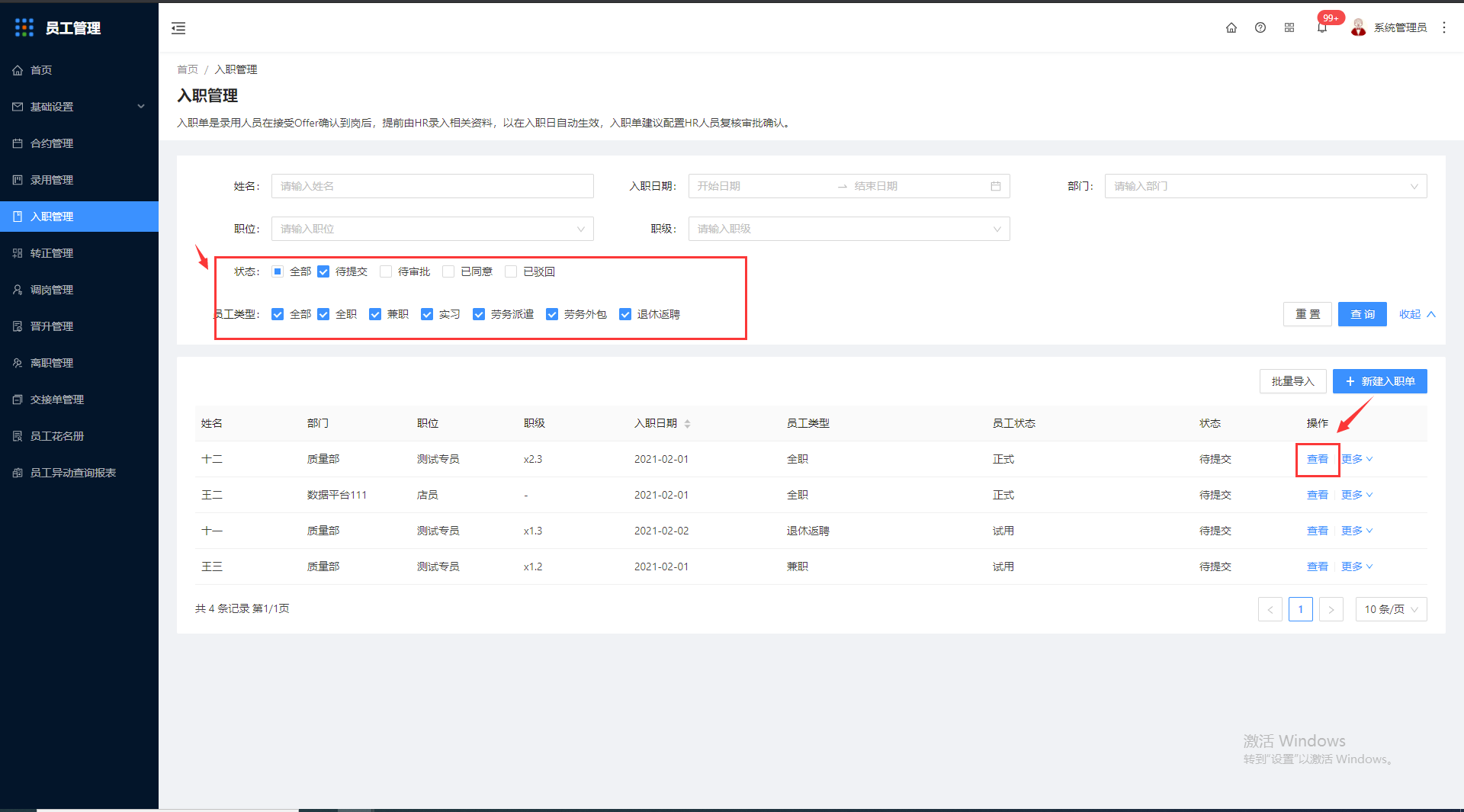Click the home icon in the sidebar
This screenshot has height=812, width=1464.
pyautogui.click(x=18, y=70)
